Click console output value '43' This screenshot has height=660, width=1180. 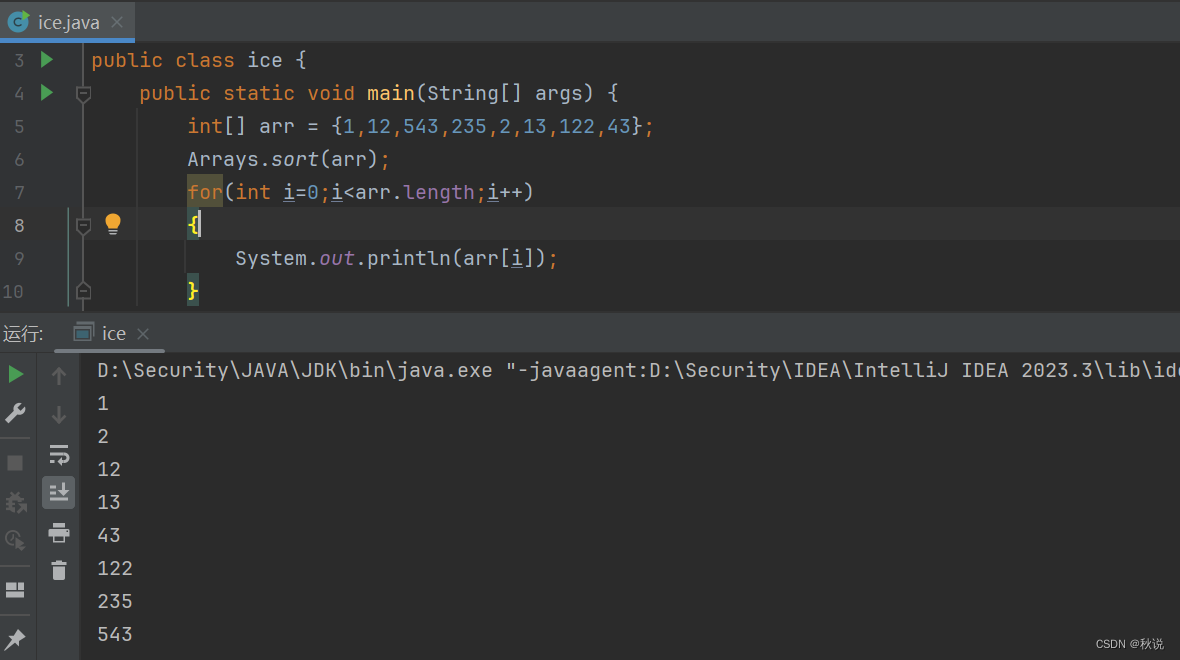[x=108, y=535]
